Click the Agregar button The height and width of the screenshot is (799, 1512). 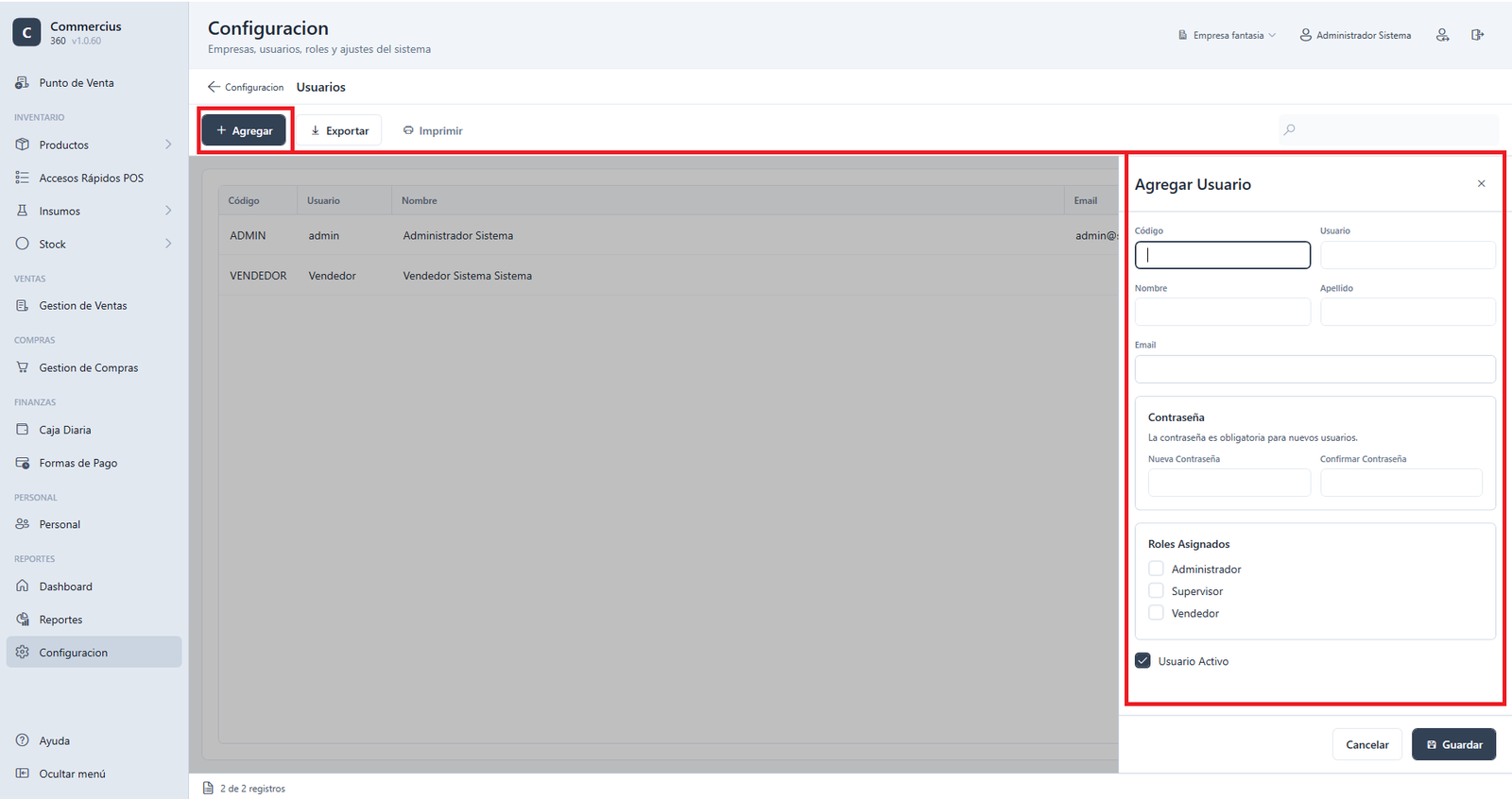click(x=244, y=130)
